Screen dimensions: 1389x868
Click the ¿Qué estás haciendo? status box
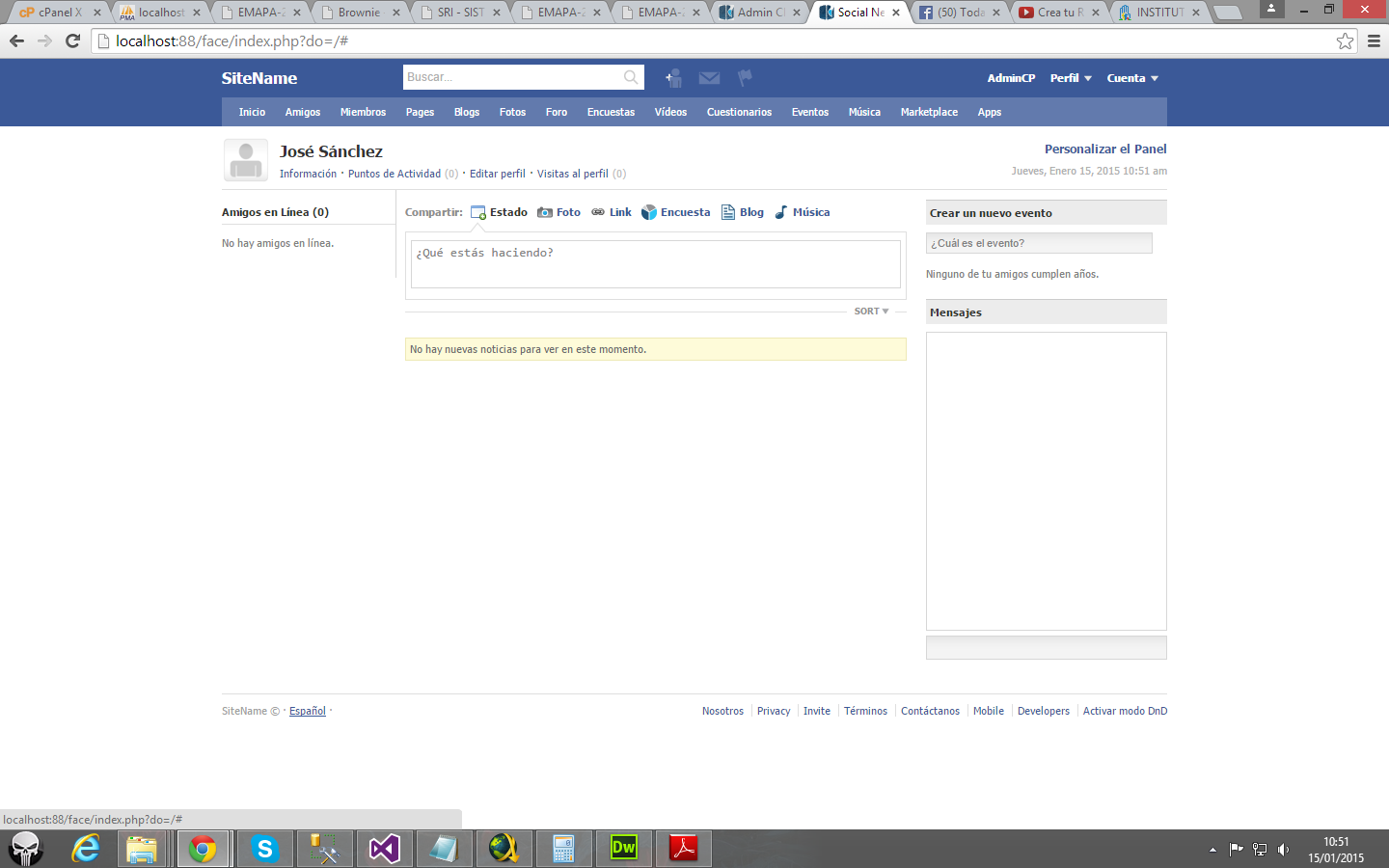655,263
